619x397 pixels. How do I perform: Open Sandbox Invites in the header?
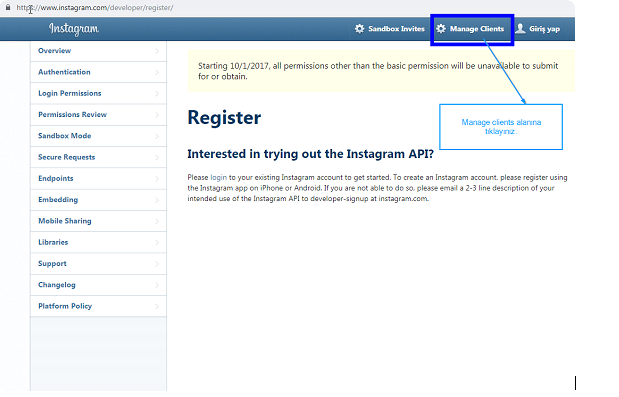pyautogui.click(x=389, y=29)
